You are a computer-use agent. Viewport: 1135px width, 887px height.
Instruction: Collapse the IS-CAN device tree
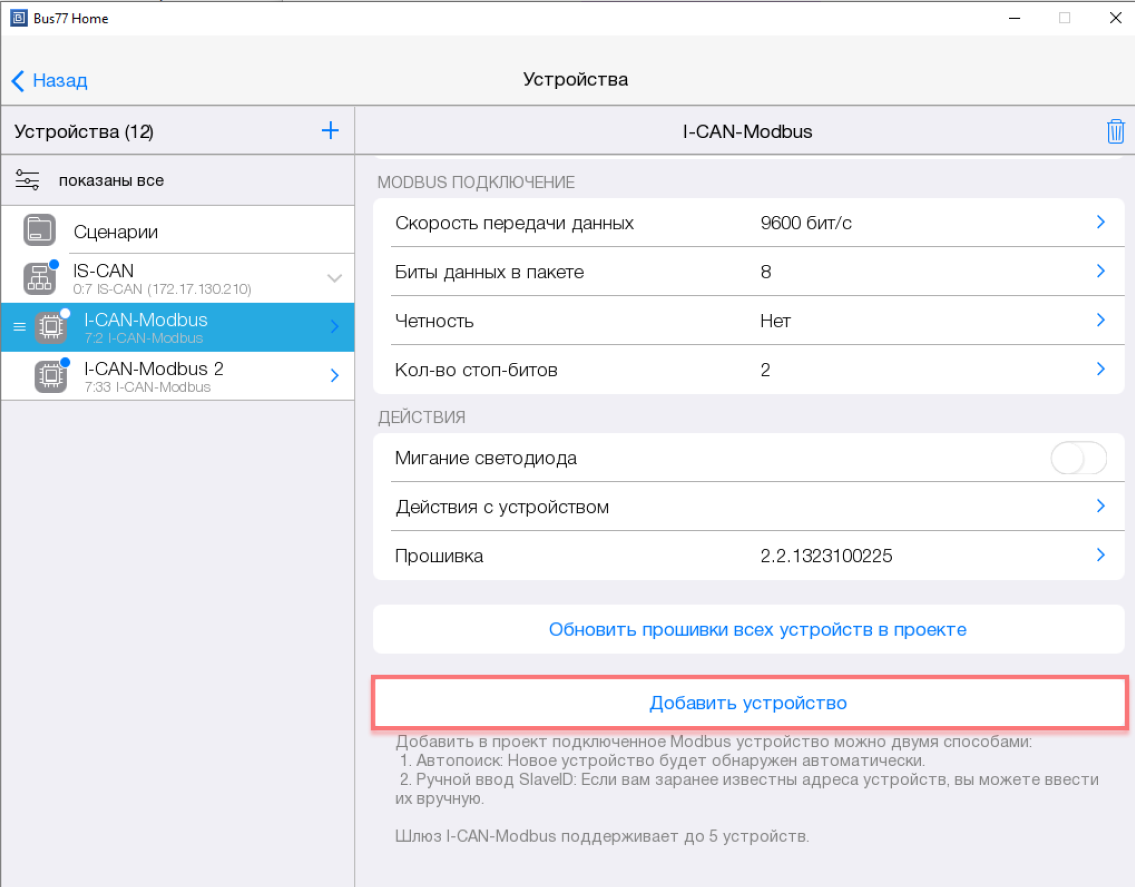pos(335,278)
